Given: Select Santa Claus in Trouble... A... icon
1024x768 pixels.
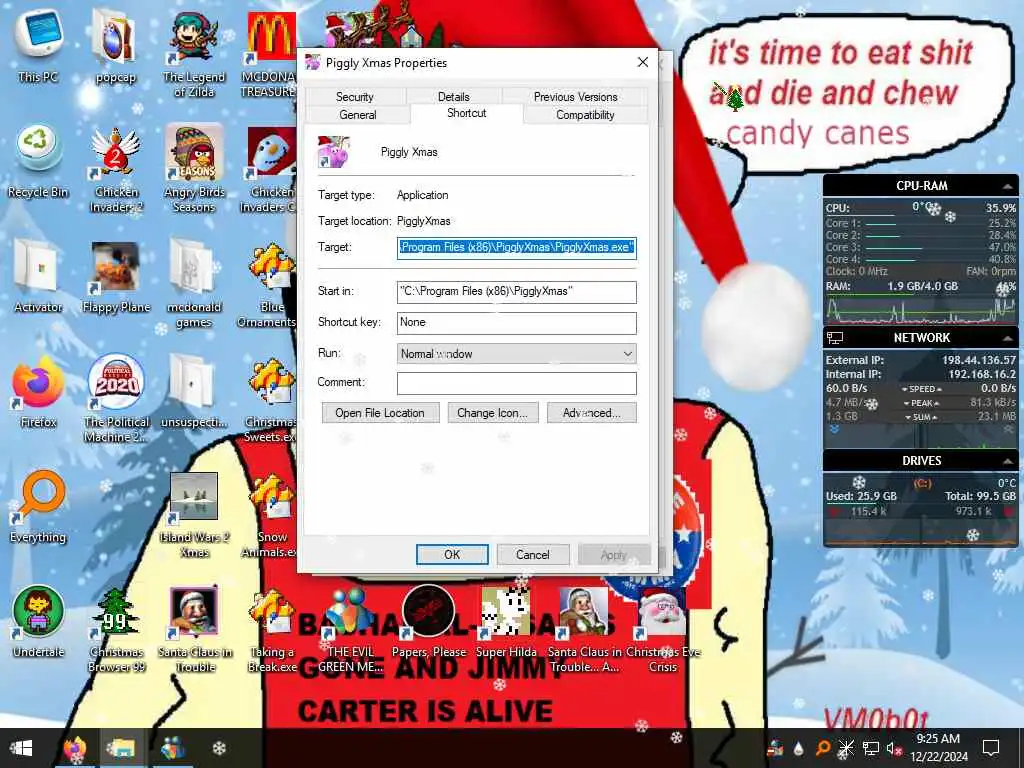Looking at the screenshot, I should [x=584, y=630].
